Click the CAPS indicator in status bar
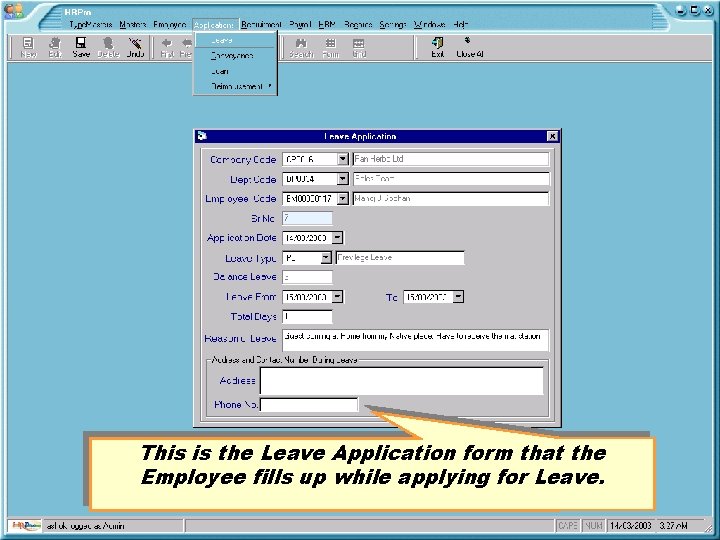Image resolution: width=720 pixels, height=540 pixels. click(568, 525)
